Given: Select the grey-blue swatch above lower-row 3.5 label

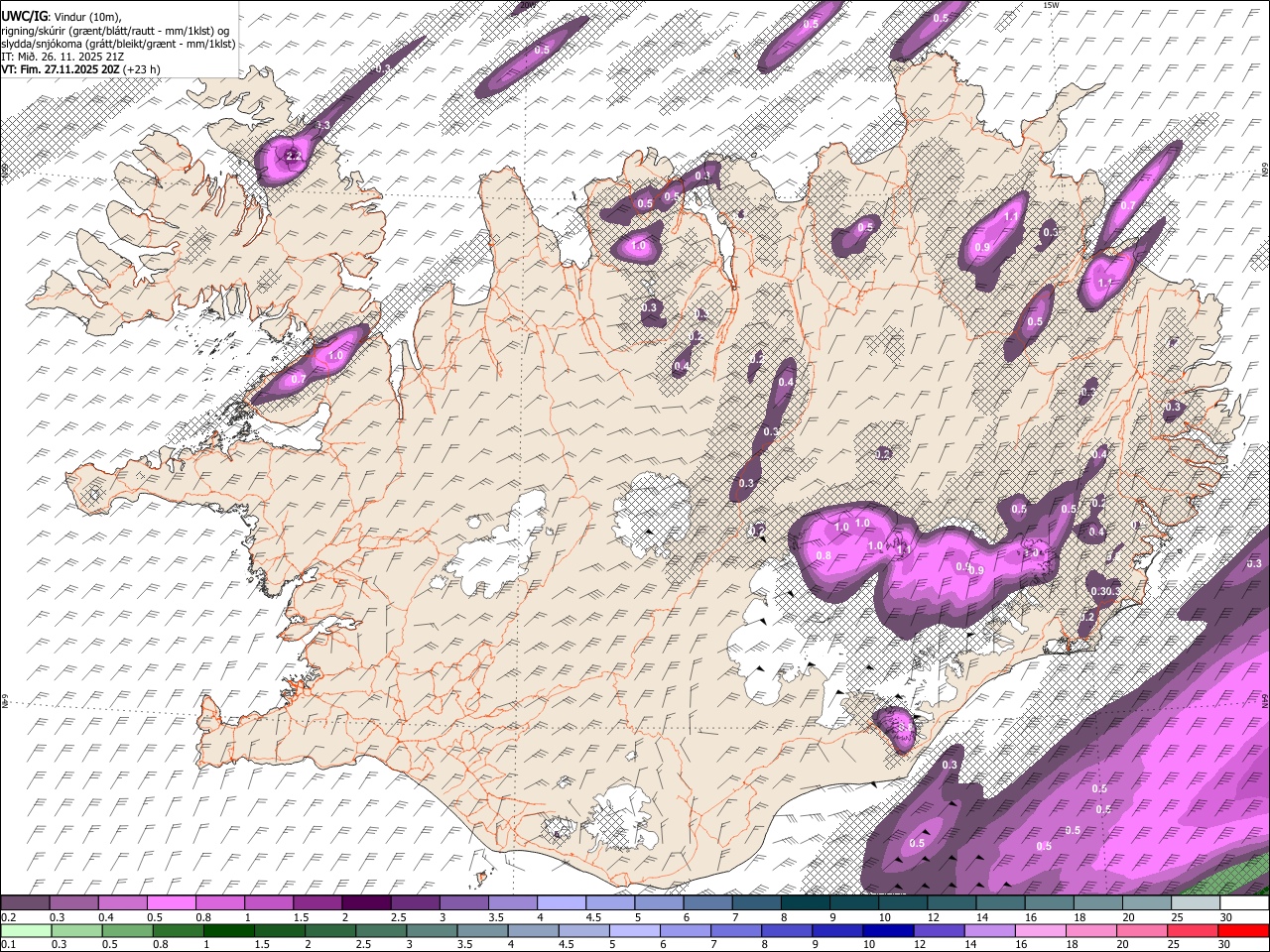Looking at the screenshot, I should point(481,930).
